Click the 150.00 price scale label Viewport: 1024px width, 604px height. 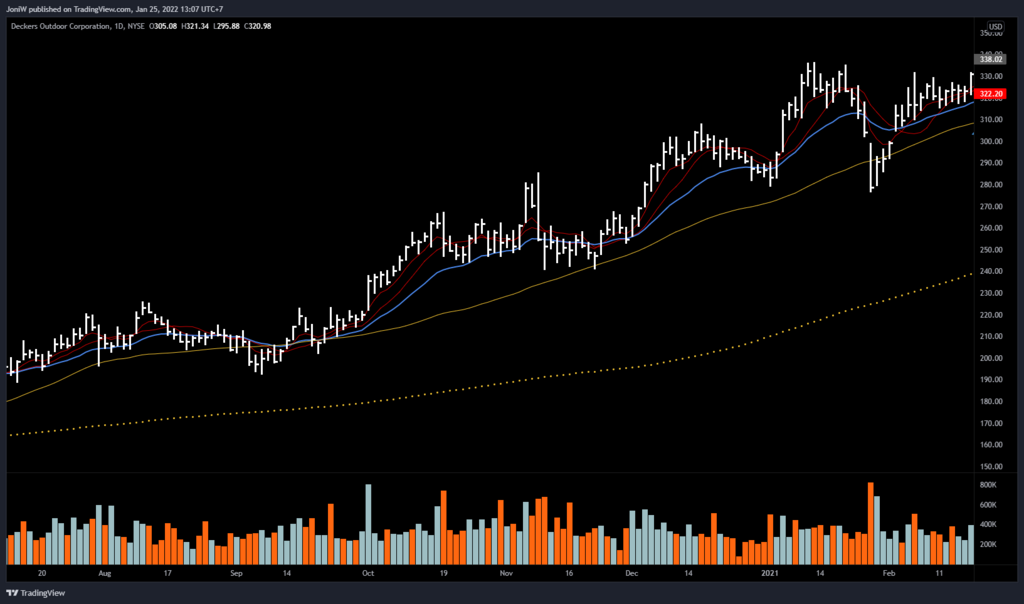point(991,466)
